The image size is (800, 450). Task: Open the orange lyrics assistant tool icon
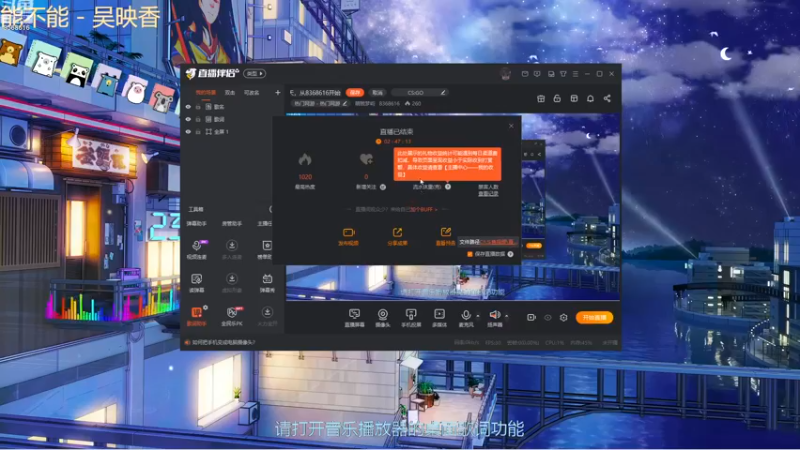pyautogui.click(x=196, y=312)
